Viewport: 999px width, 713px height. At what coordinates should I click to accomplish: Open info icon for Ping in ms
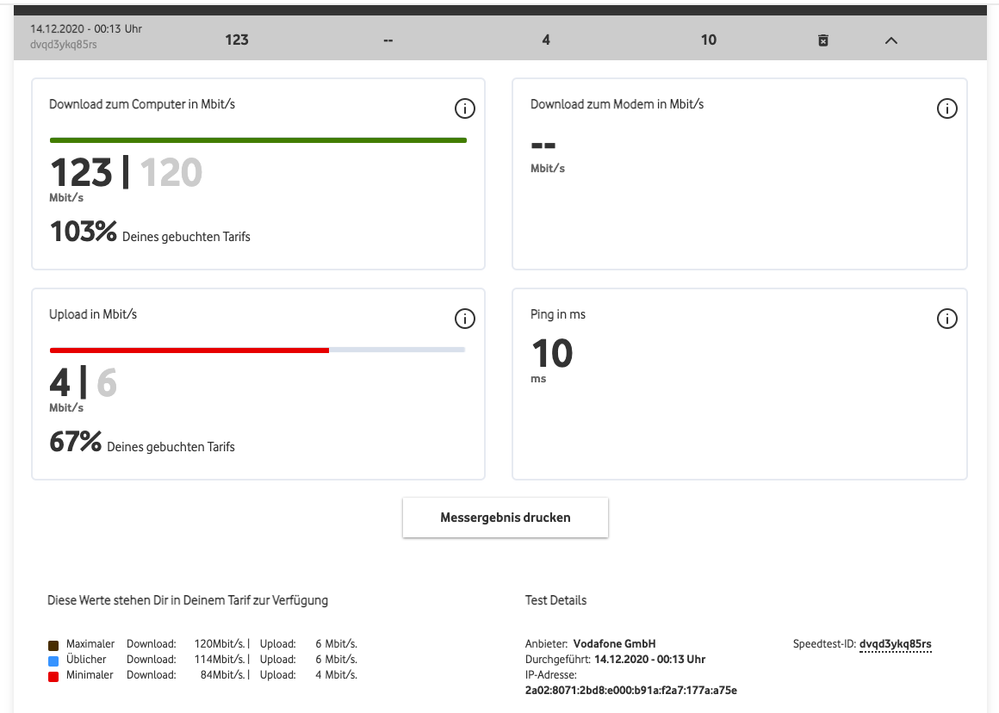coord(947,318)
